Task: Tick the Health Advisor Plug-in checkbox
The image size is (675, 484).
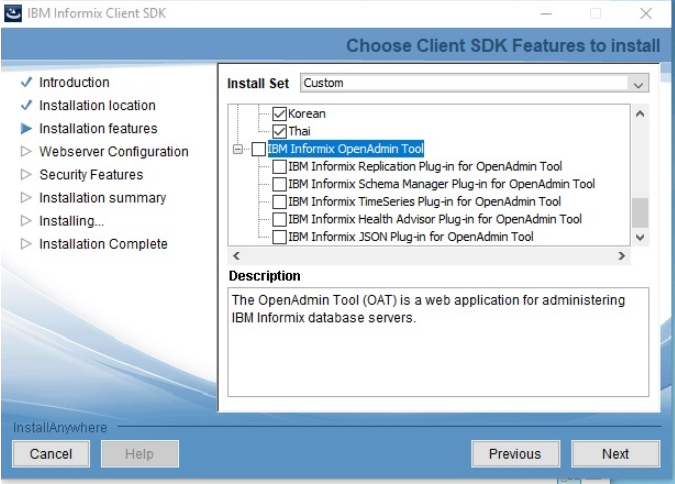Action: pos(279,219)
